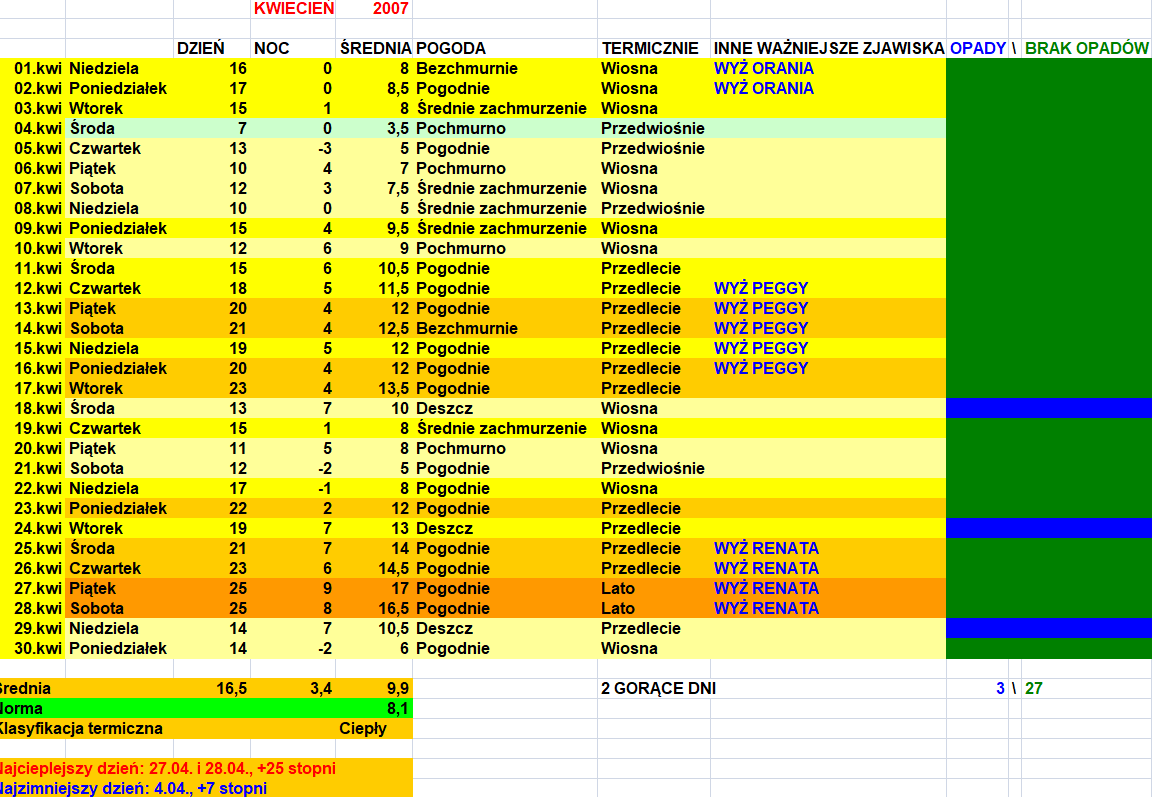Click the Ciepły classification cell
This screenshot has width=1152, height=797.
coord(363,728)
